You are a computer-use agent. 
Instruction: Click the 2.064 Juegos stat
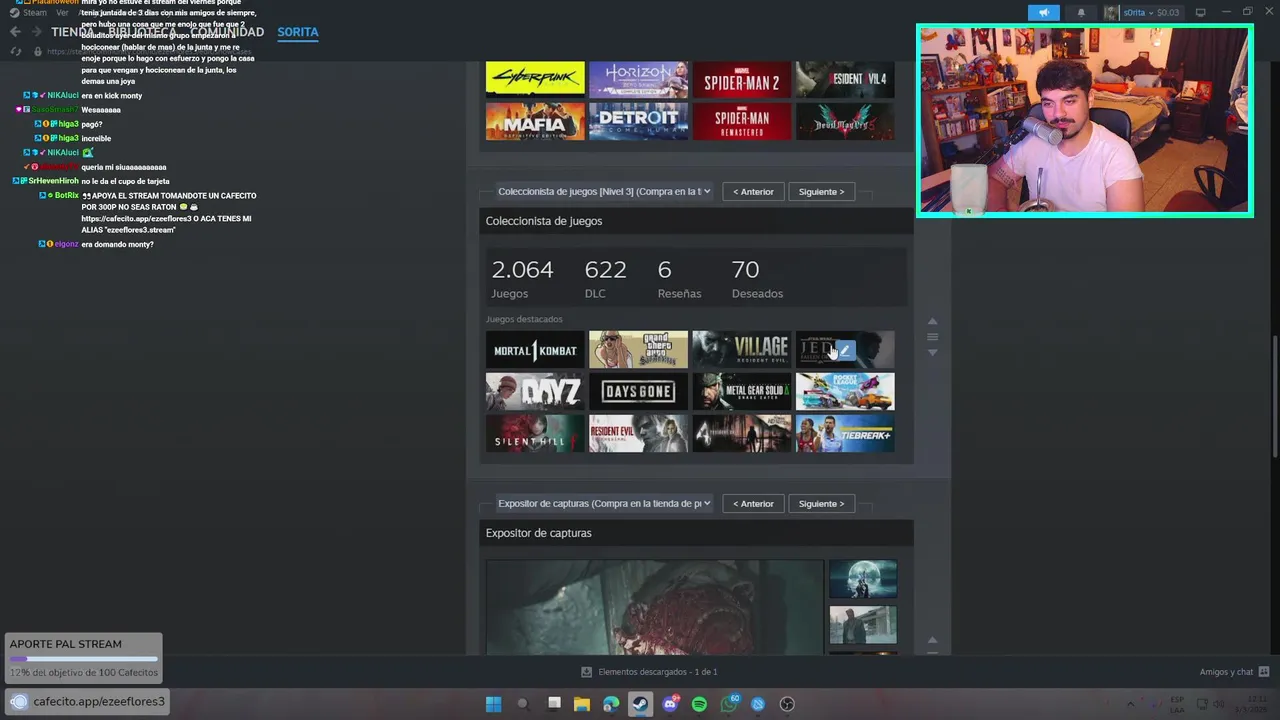click(x=522, y=279)
